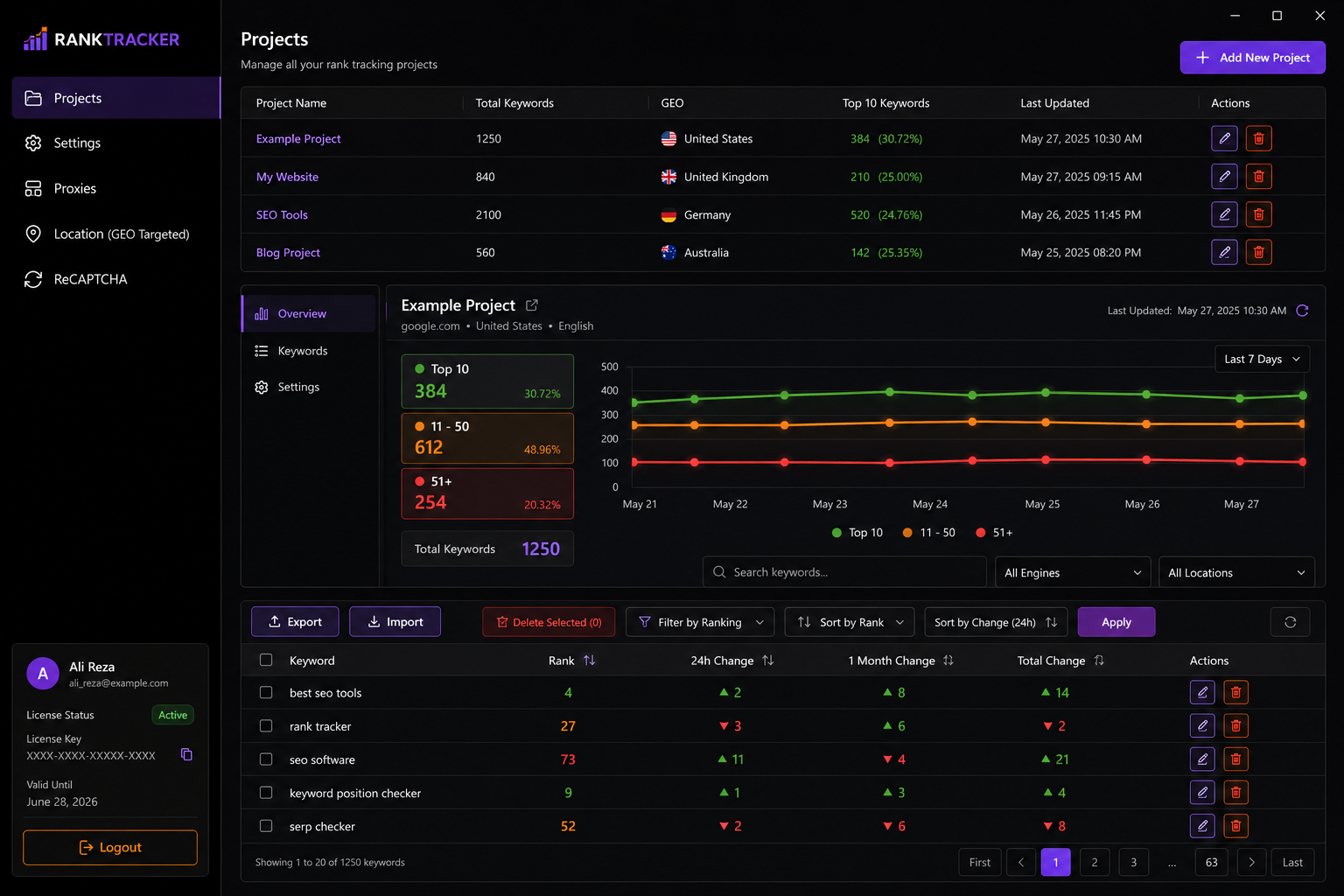Click the Export button

coord(295,622)
